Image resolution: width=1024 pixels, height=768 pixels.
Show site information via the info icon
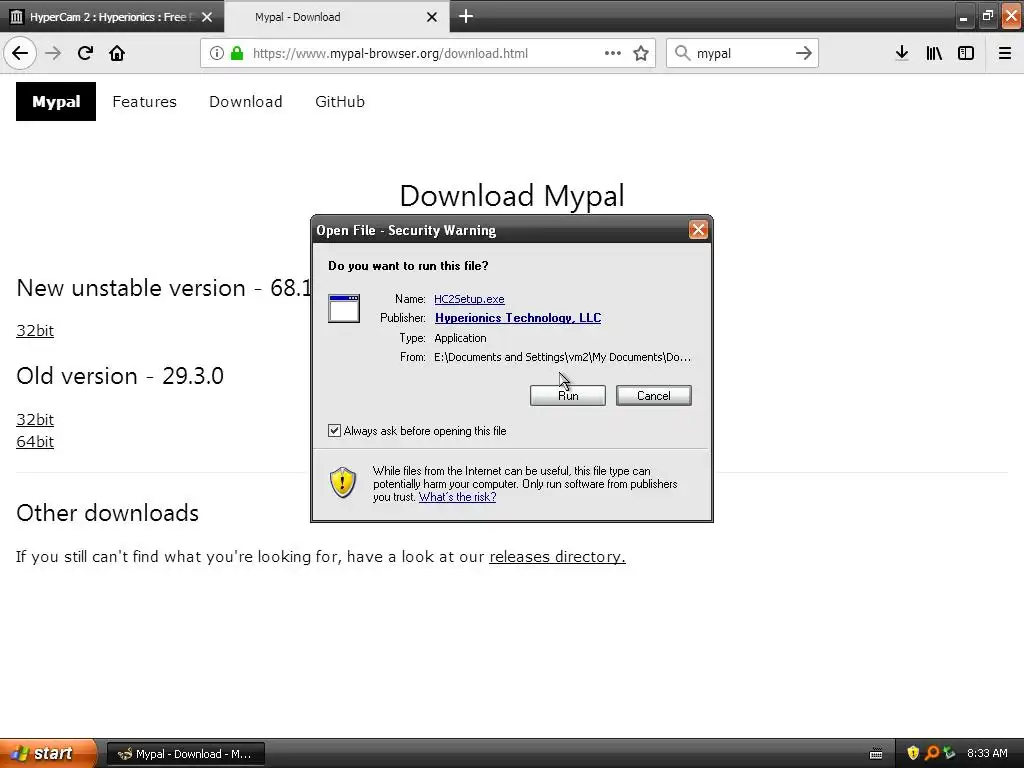pyautogui.click(x=216, y=54)
